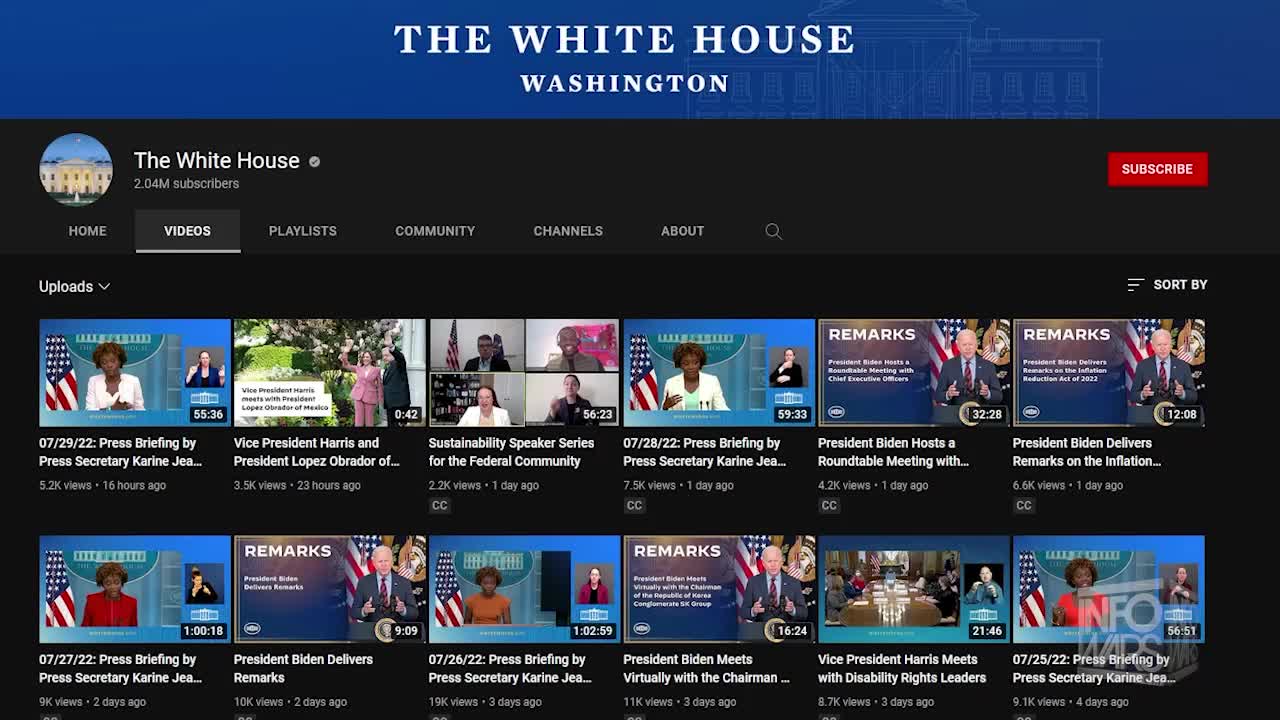Click 0:42 duration badge on Harris video
Image resolution: width=1280 pixels, height=720 pixels.
coord(406,414)
